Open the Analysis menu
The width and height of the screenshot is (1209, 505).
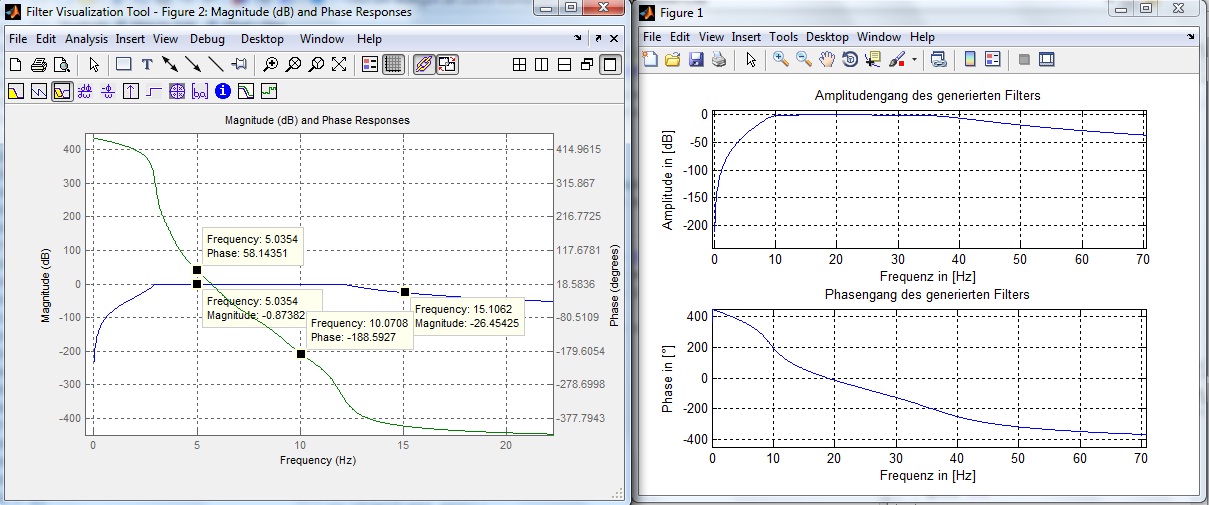[86, 39]
